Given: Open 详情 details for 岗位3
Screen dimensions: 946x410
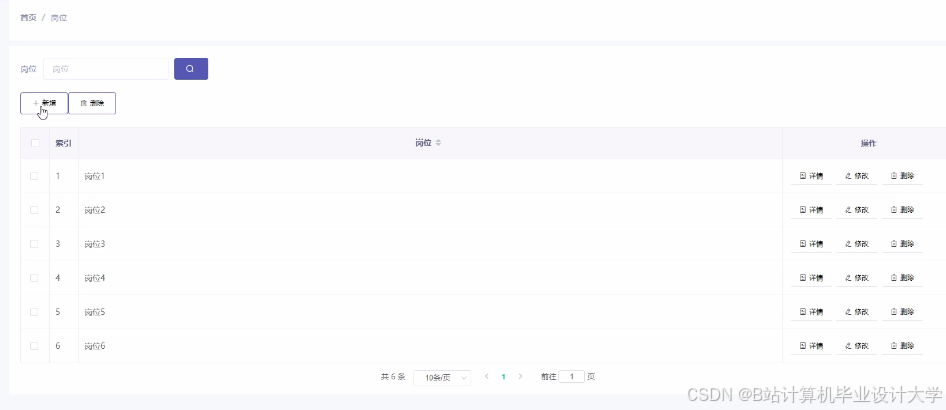Looking at the screenshot, I should [x=811, y=244].
